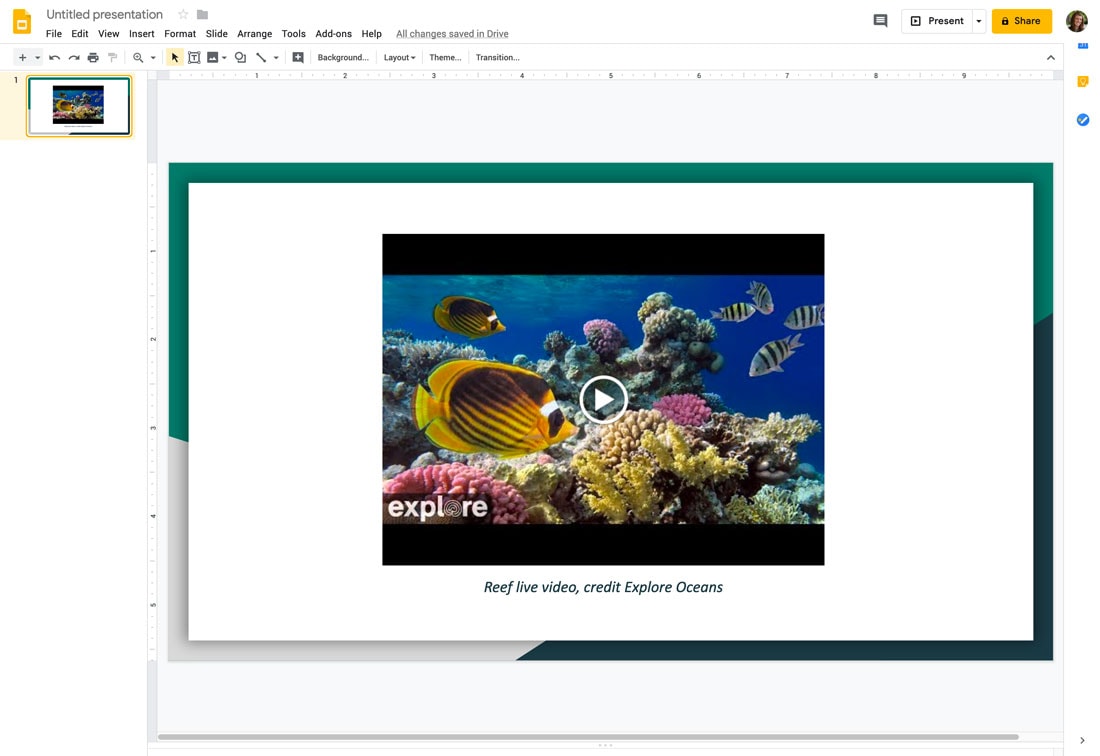This screenshot has width=1100, height=756.
Task: Open the Layout dropdown
Action: point(399,58)
